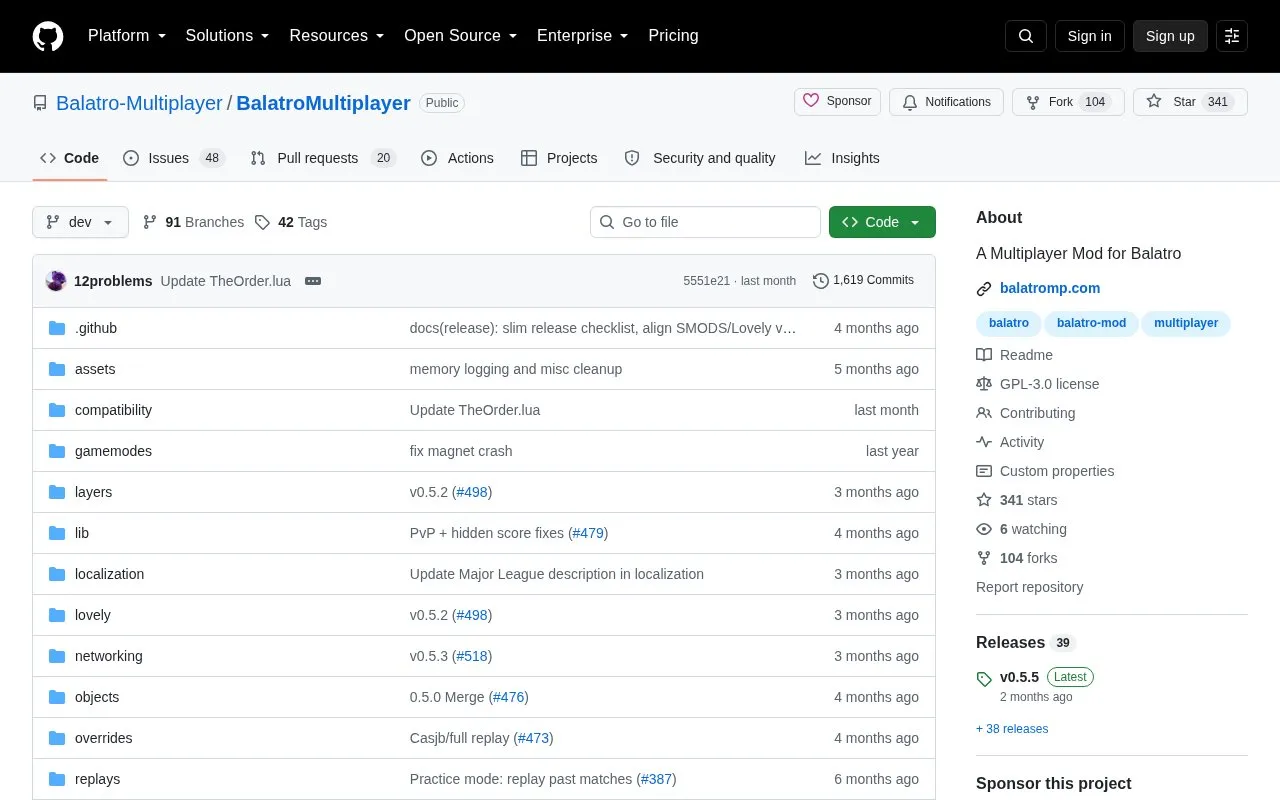Star the repository with the Star button
This screenshot has height=800, width=1280.
[x=1190, y=102]
